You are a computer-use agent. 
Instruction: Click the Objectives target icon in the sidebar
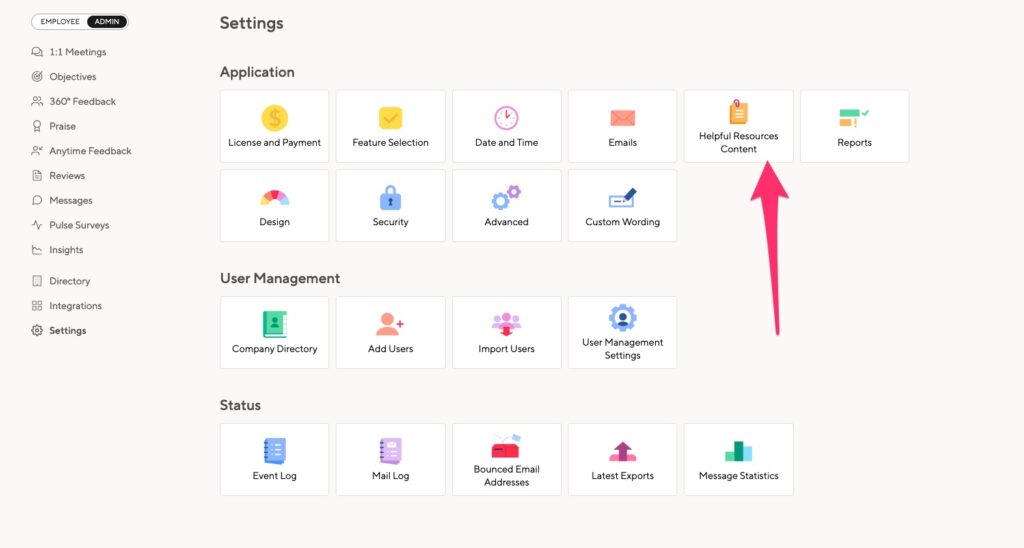(37, 76)
